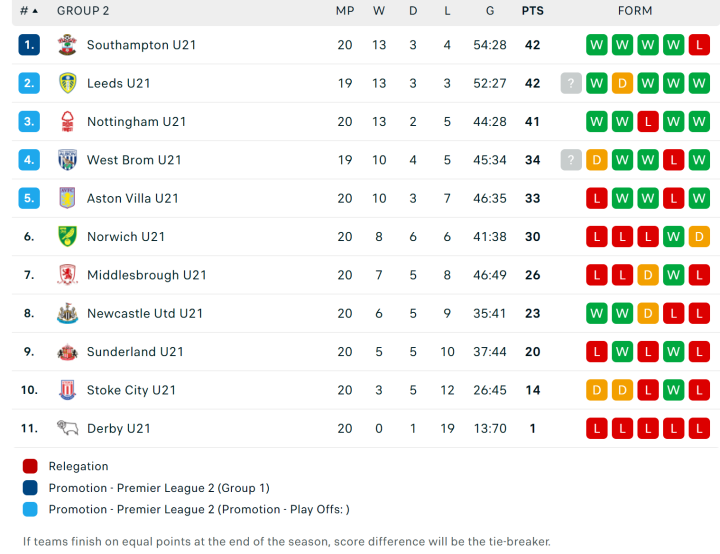720x554 pixels.
Task: Open the Sunderland U21 team link
Action: 135,352
